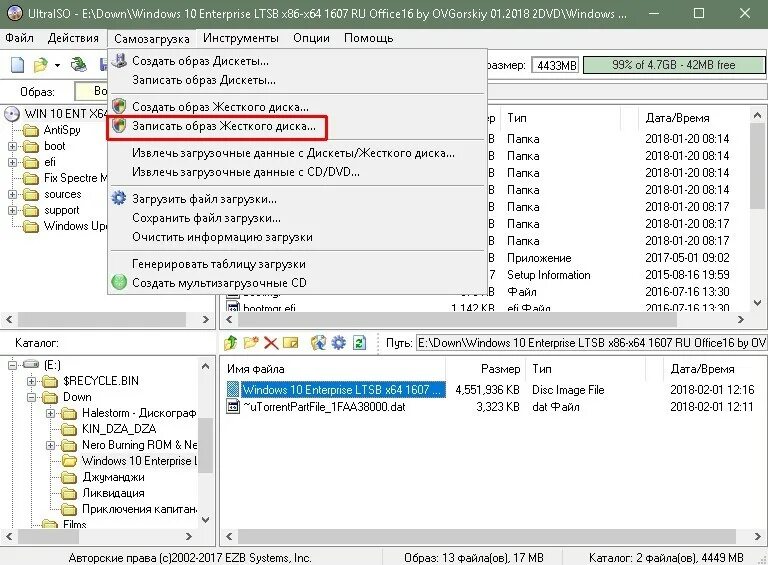Select the Windows 10 Enterprise LTSB x64 1607 file

[x=343, y=390]
